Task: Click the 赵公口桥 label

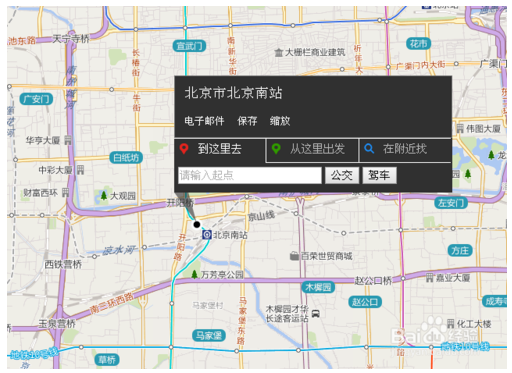Action: pos(373,281)
